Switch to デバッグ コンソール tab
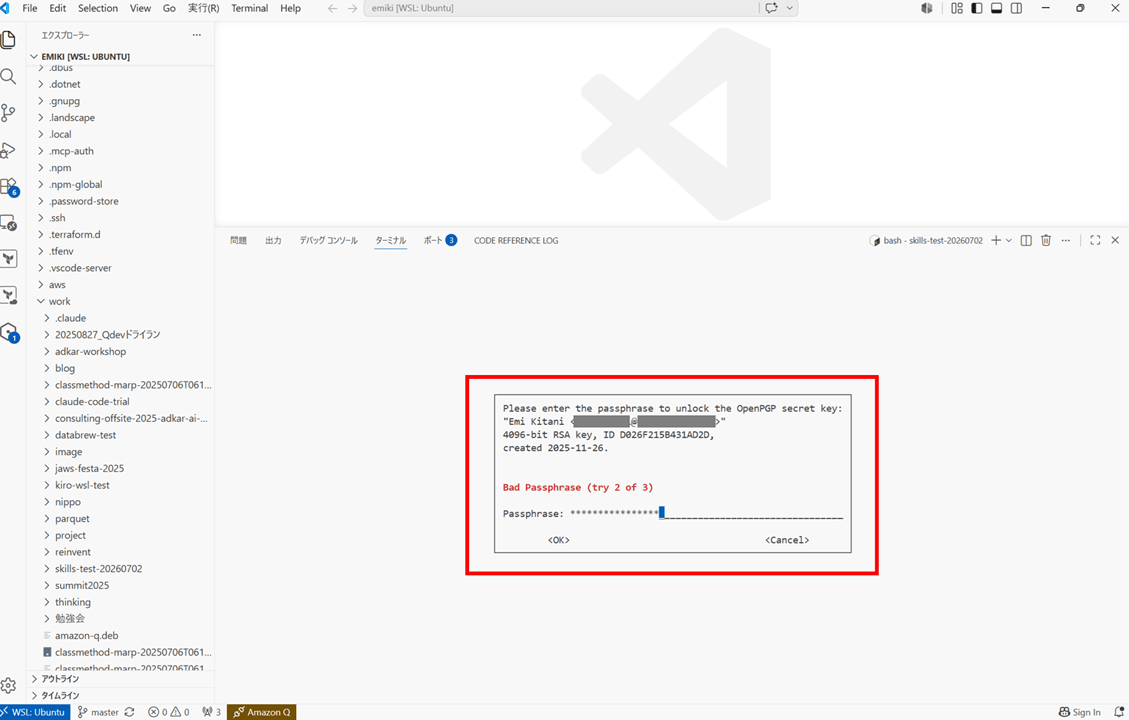 pyautogui.click(x=328, y=240)
